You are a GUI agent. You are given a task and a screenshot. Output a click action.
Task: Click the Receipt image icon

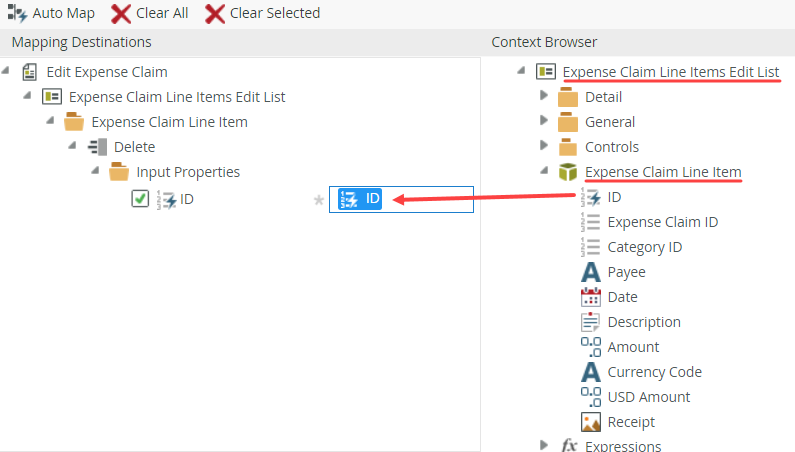coord(590,422)
